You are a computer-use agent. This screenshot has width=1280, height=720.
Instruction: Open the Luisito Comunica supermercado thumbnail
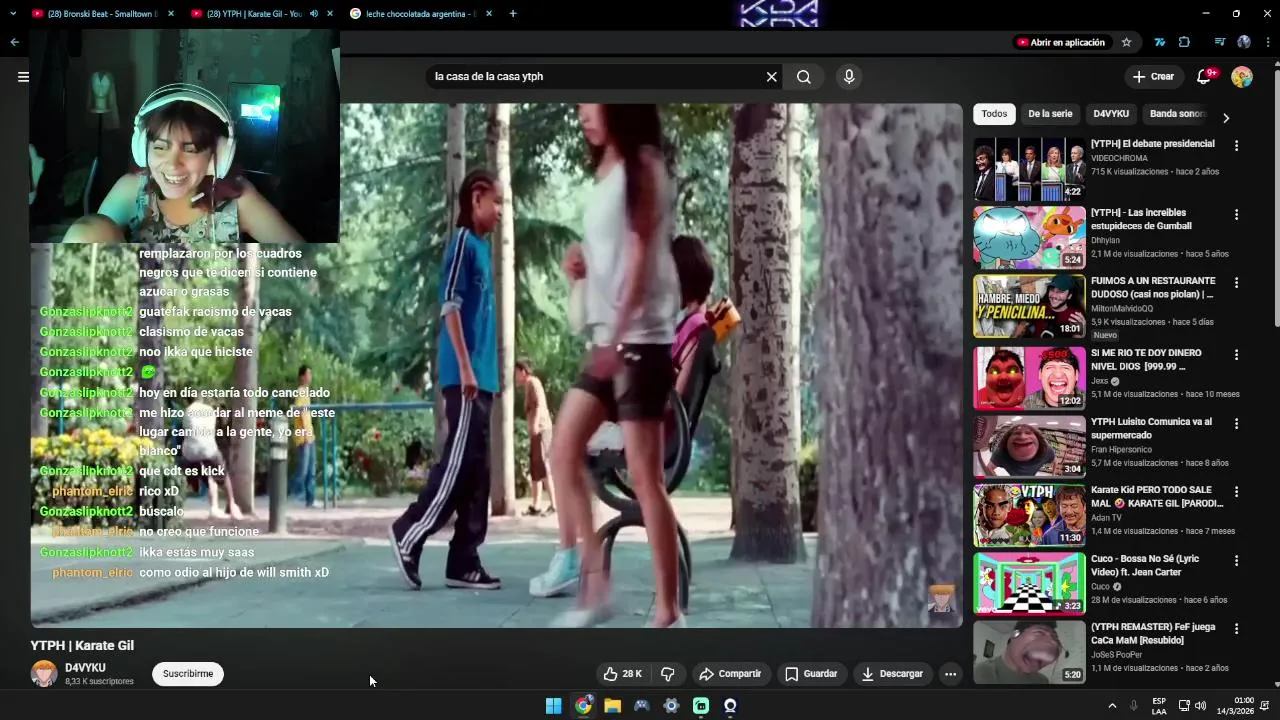(x=1029, y=446)
